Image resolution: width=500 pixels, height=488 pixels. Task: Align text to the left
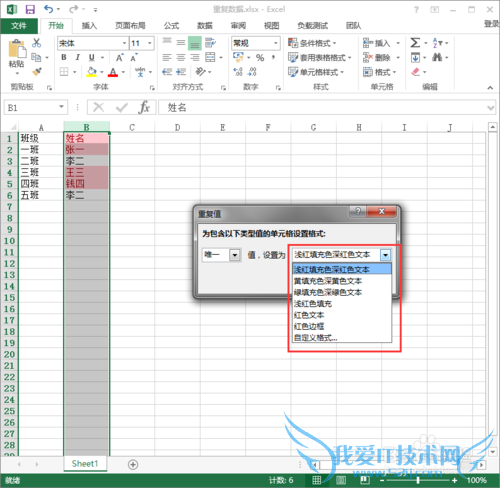coord(167,57)
